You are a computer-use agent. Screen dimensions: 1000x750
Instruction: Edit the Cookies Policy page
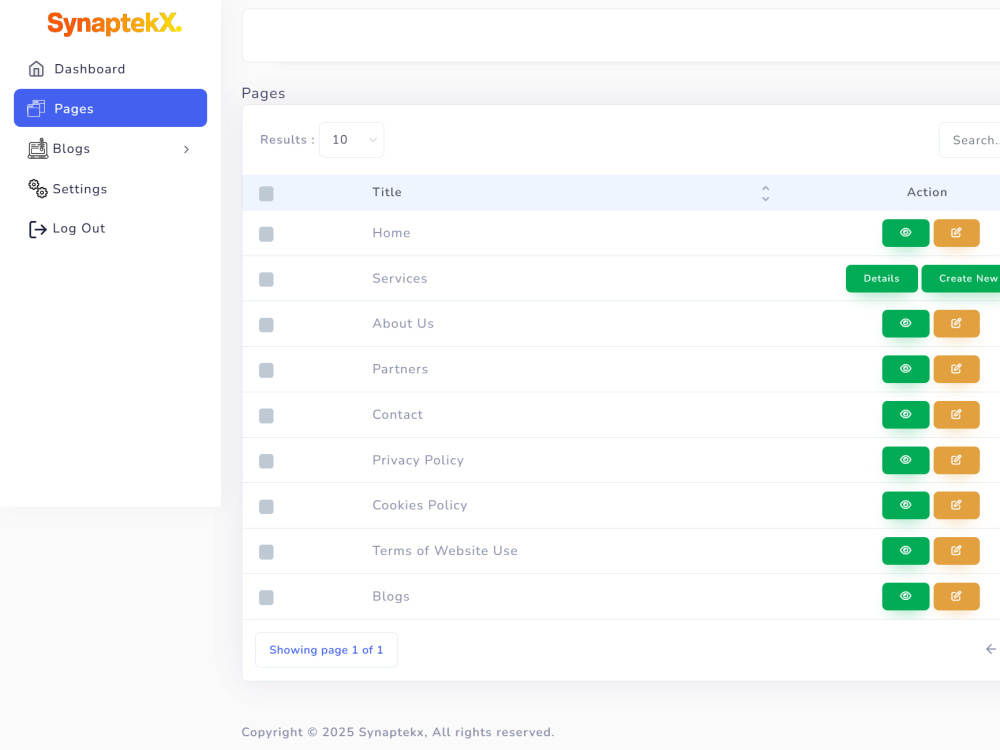956,505
